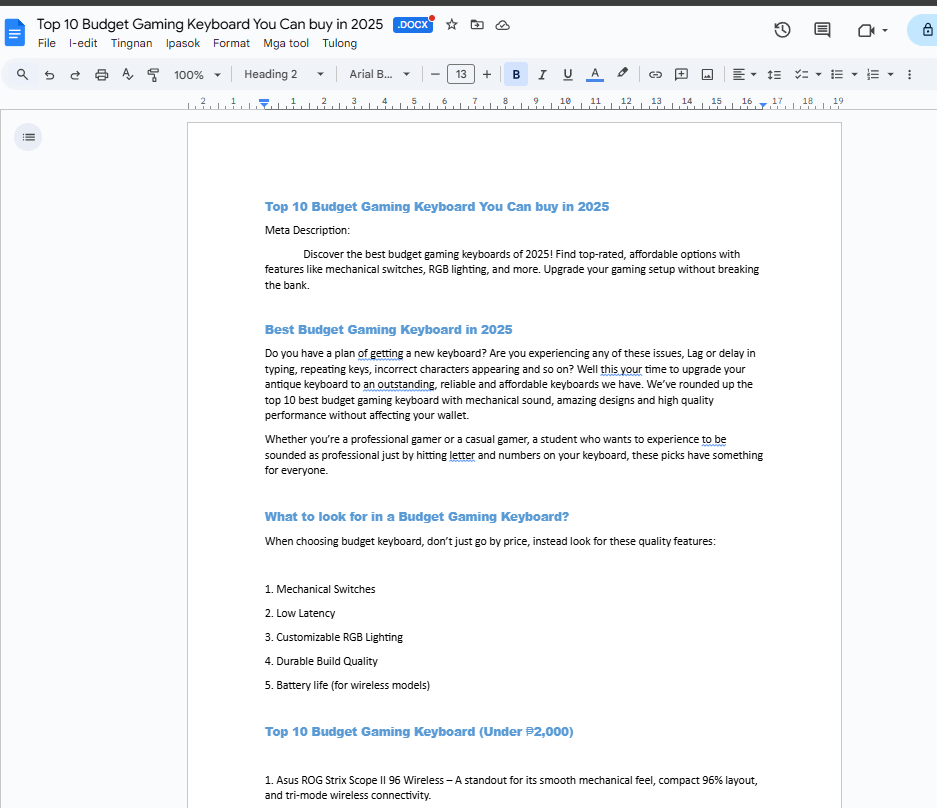937x808 pixels.
Task: Click list item '2. Low Latency'
Action: (x=300, y=613)
